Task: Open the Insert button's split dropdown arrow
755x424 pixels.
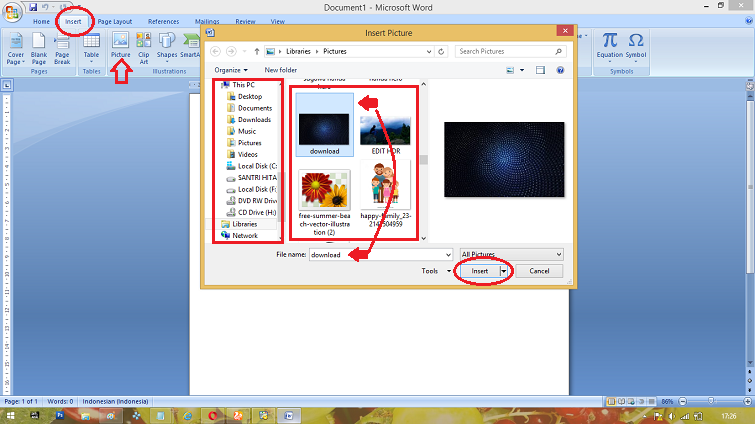Action: pos(503,271)
